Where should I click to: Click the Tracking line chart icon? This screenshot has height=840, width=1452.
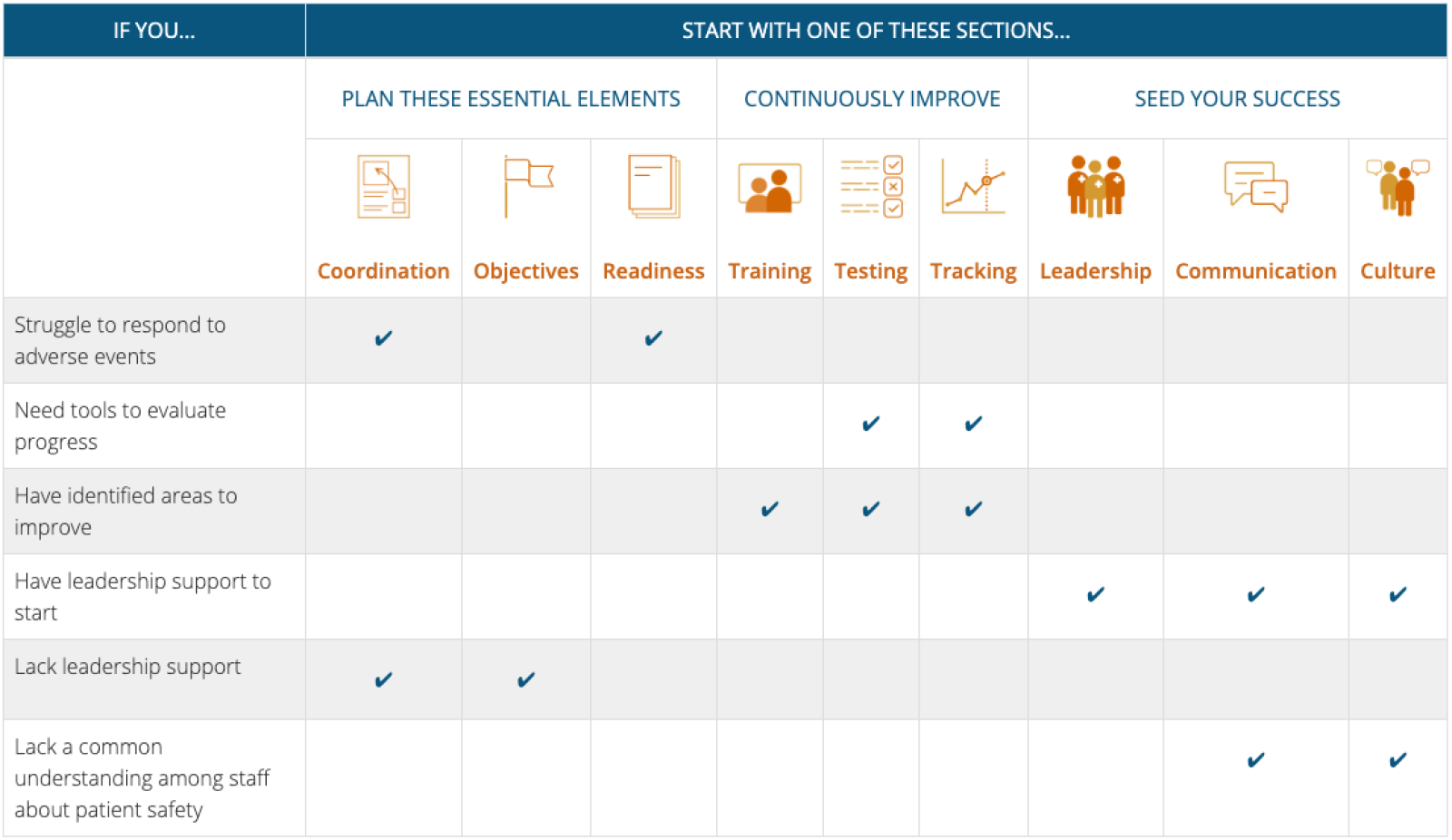coord(973,186)
